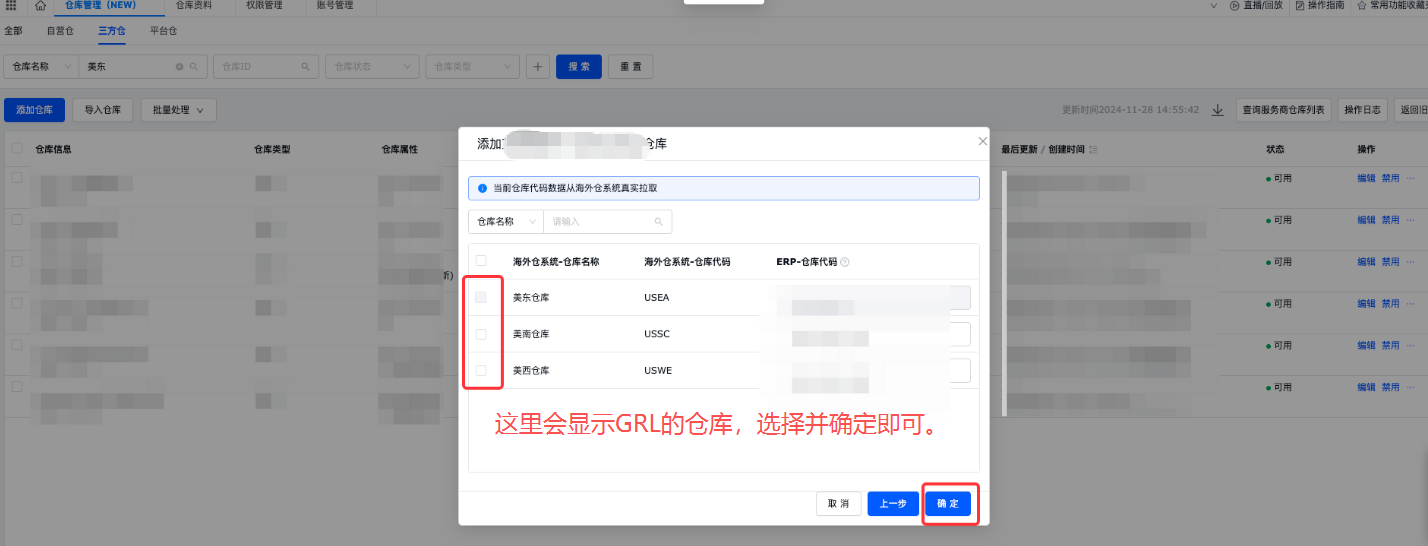Screen dimensions: 1428x546
Task: Click the 确定 button in dialog
Action: (947, 504)
